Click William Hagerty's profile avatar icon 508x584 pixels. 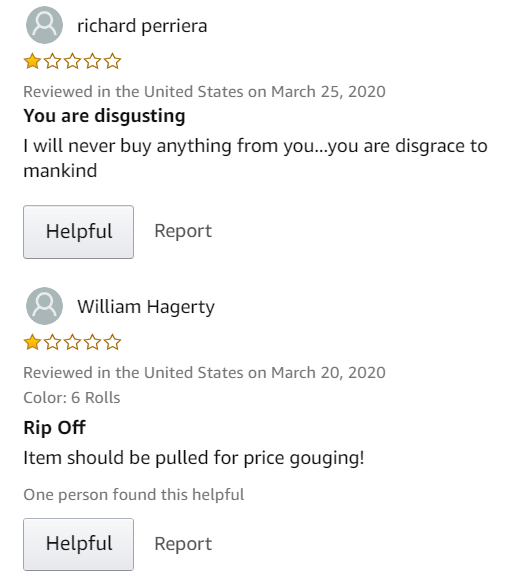(x=44, y=306)
